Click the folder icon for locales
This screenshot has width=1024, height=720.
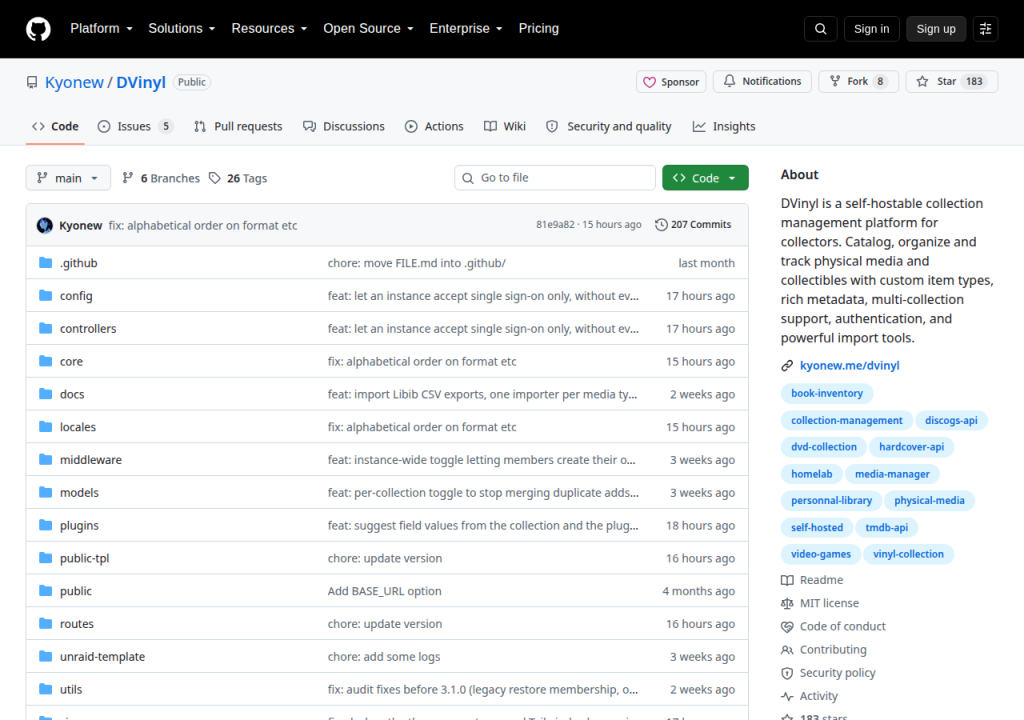click(45, 427)
